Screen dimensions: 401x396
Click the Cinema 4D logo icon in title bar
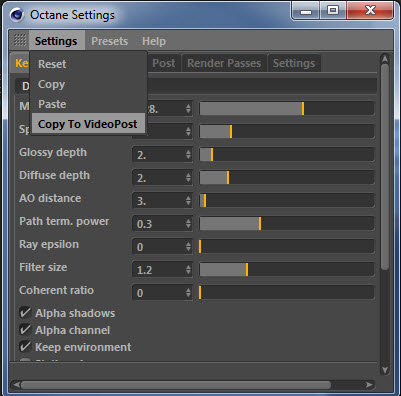(x=16, y=15)
